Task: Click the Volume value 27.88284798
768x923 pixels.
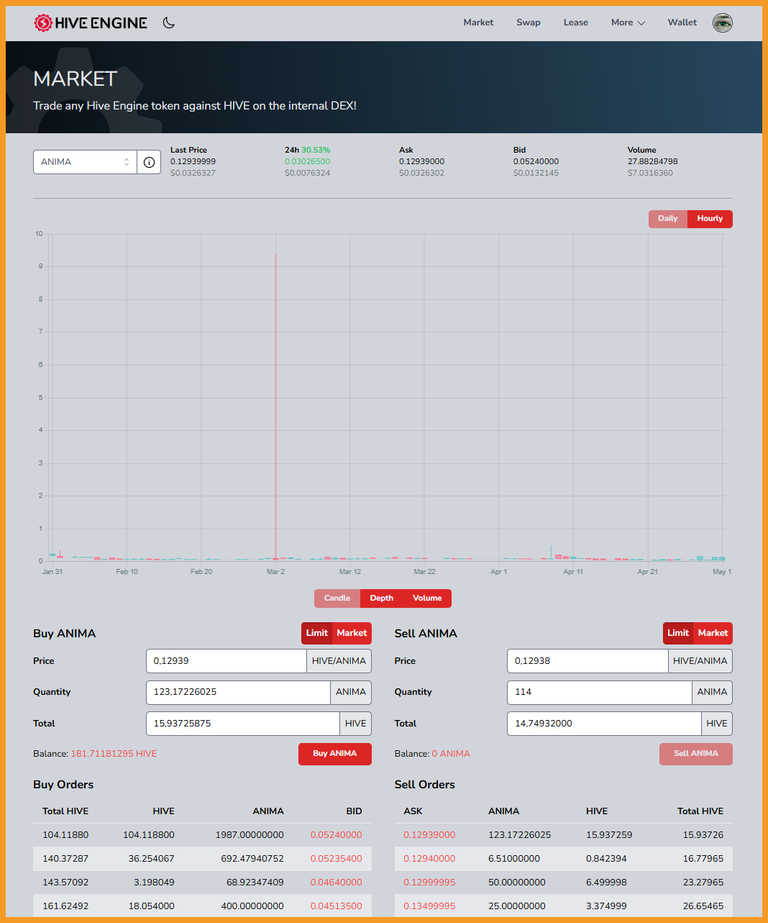Action: [652, 161]
